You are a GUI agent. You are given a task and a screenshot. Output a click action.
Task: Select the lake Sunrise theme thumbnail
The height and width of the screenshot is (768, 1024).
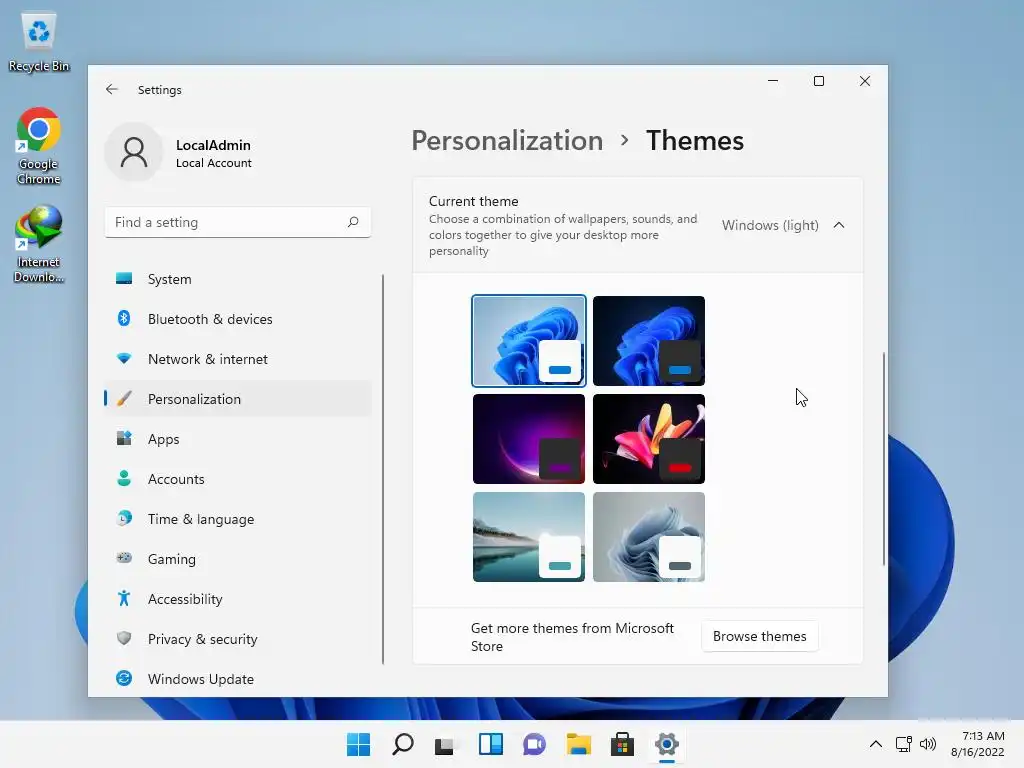coord(529,537)
